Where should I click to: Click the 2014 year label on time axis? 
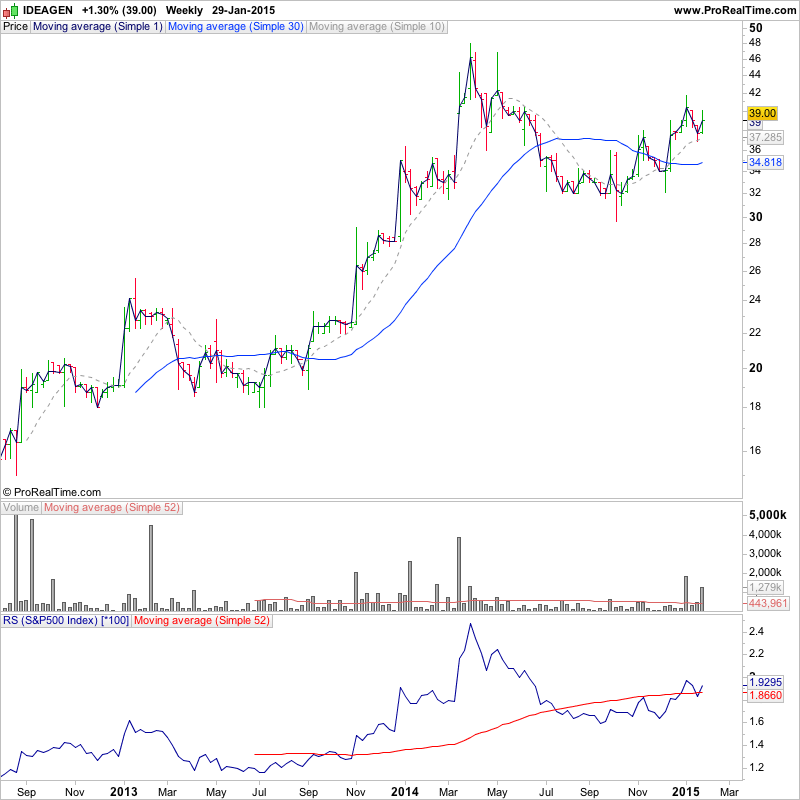click(x=405, y=792)
